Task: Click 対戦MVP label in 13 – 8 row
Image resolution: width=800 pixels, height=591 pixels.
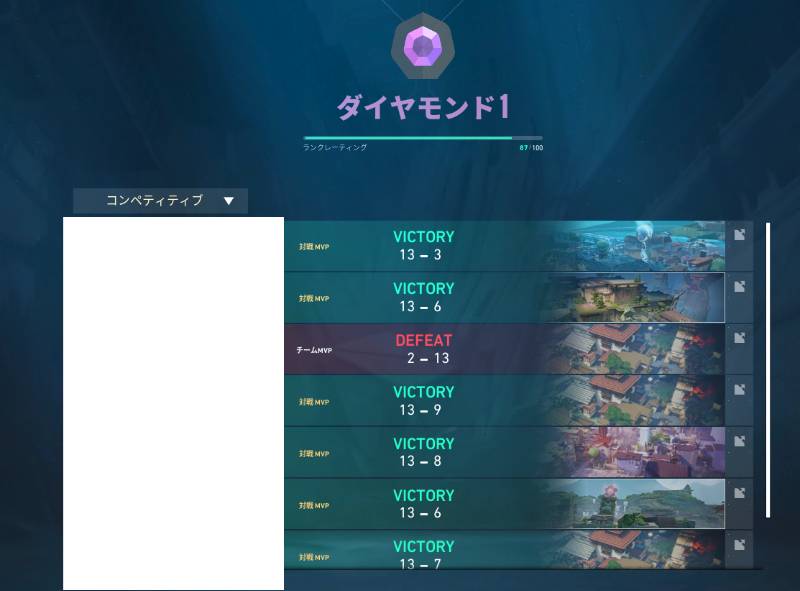Action: coord(314,454)
